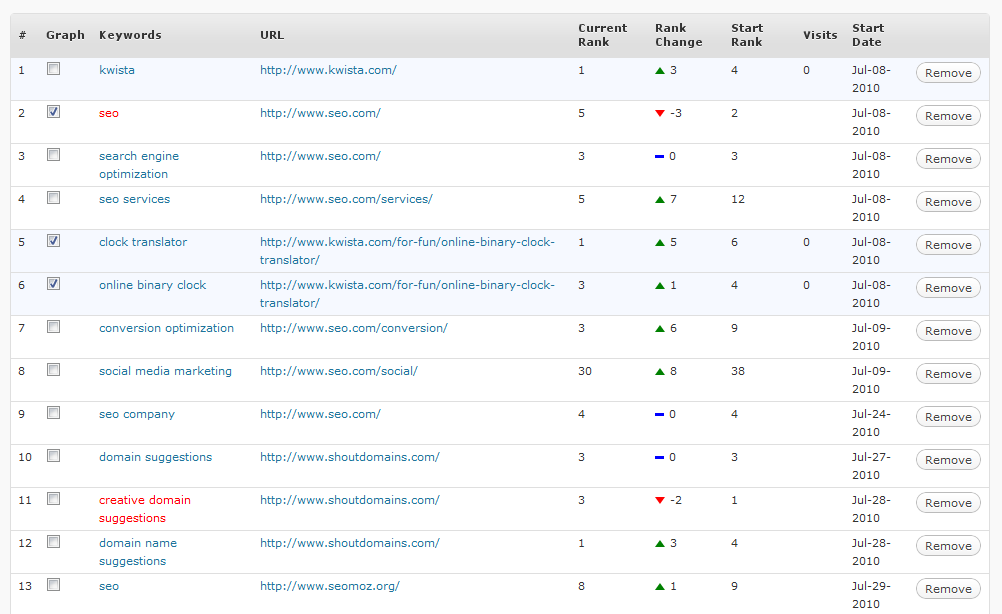Open the http://www.seo.com/services/ link

click(x=346, y=199)
